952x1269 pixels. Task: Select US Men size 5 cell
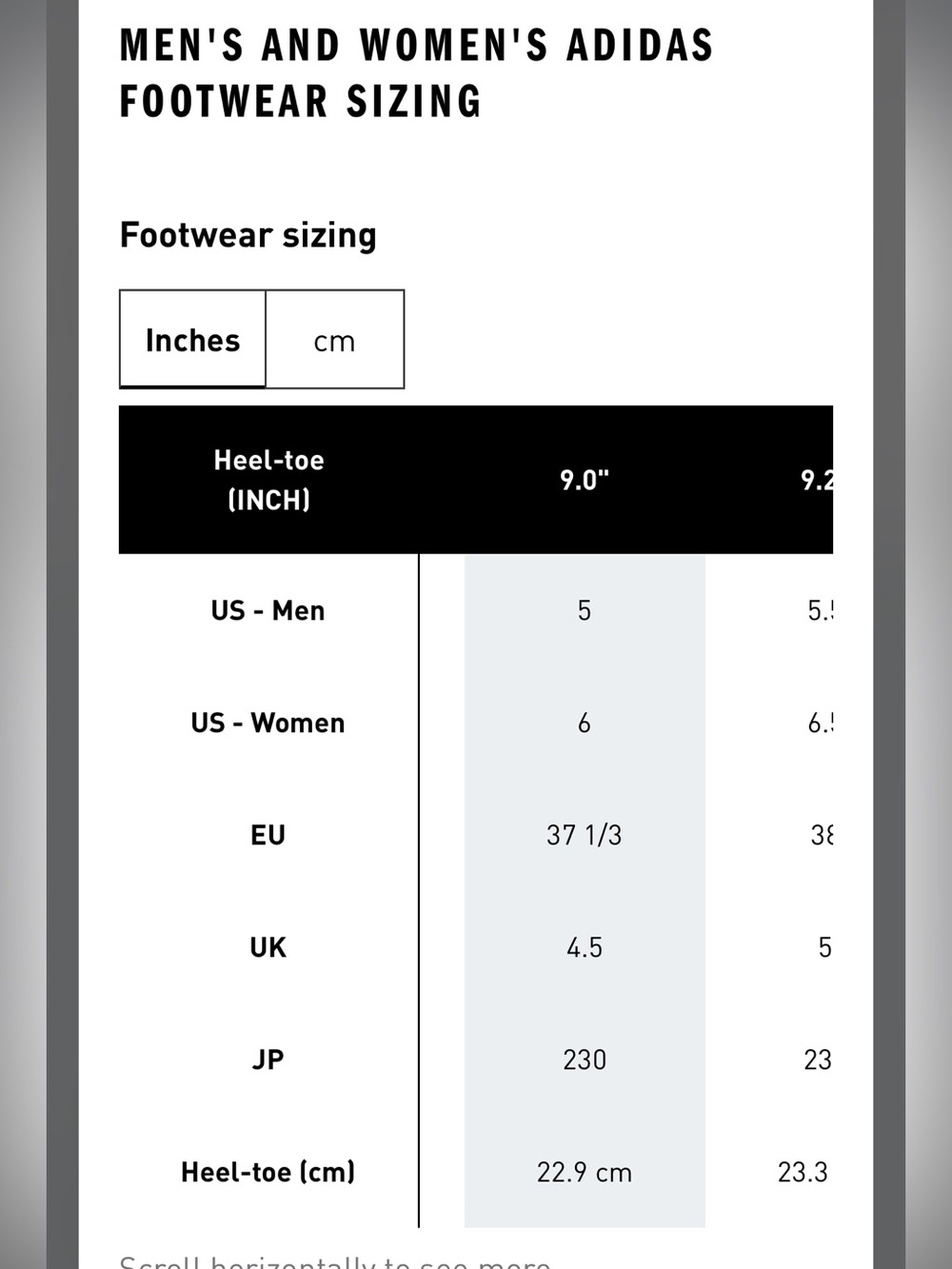pos(585,610)
